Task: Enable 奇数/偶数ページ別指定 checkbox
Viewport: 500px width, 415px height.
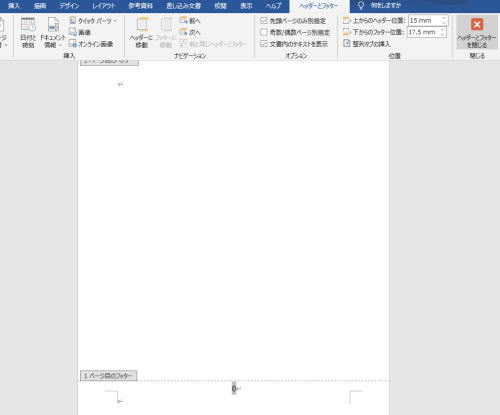Action: 264,32
